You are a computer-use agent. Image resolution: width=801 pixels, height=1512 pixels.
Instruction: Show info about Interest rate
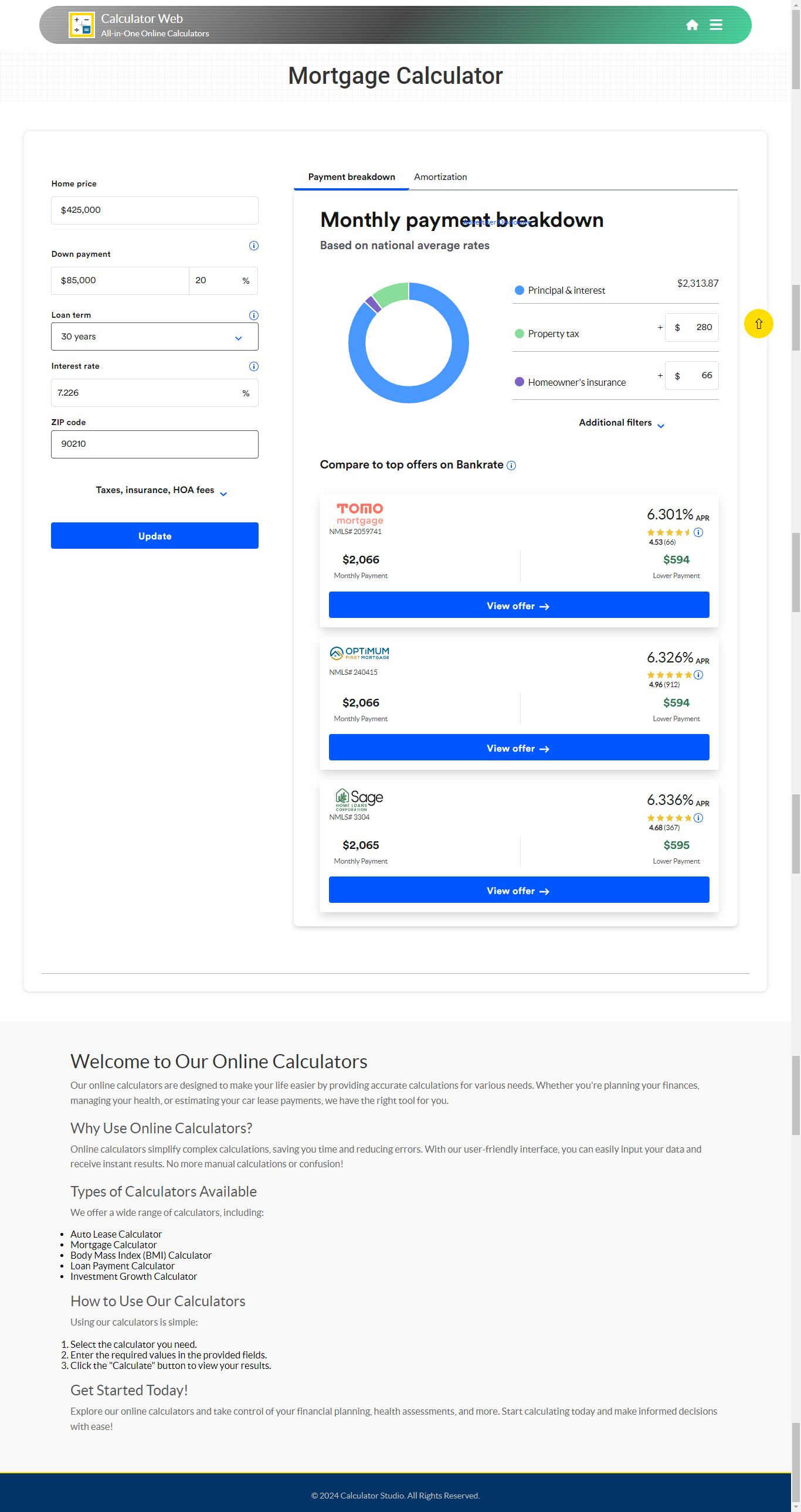pyautogui.click(x=254, y=366)
